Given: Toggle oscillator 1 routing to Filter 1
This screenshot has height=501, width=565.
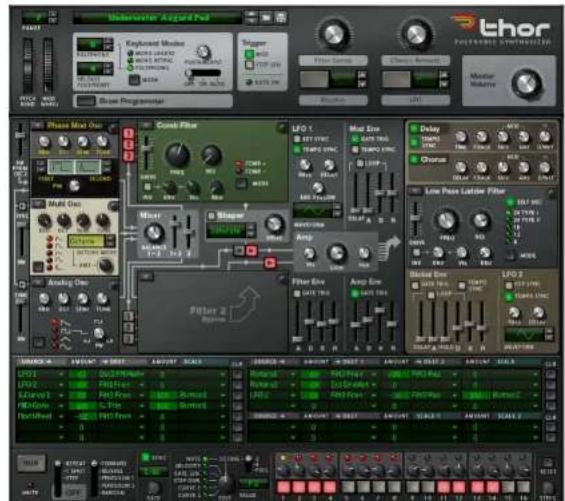Looking at the screenshot, I should pos(129,134).
